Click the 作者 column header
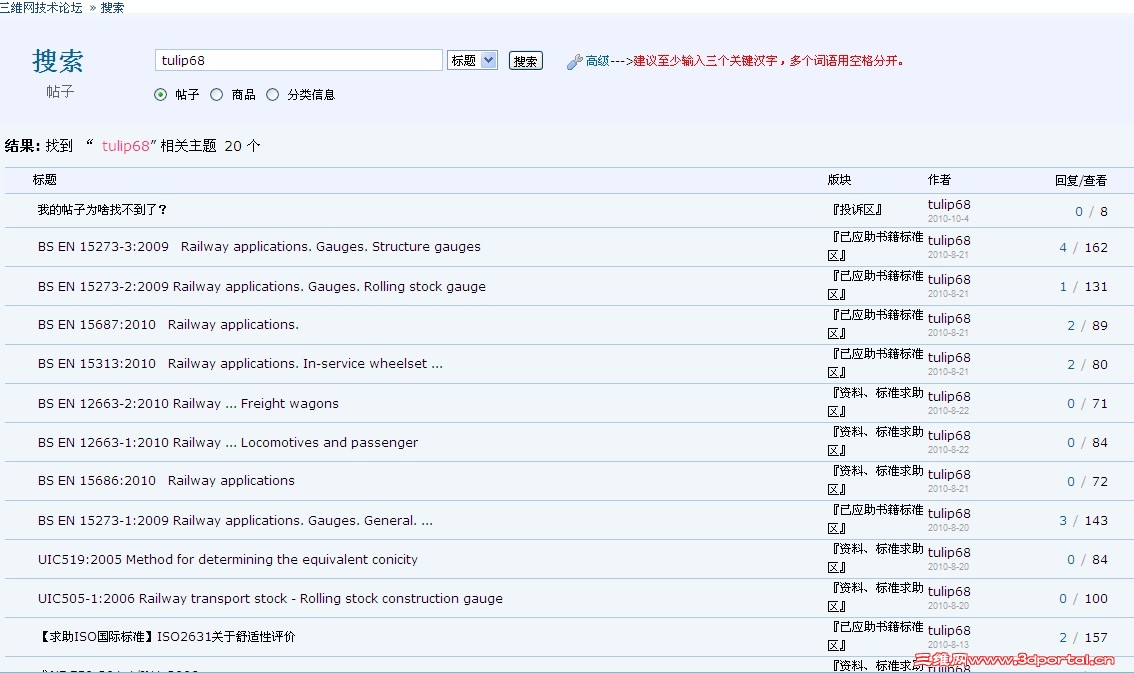This screenshot has width=1134, height=673. 939,180
